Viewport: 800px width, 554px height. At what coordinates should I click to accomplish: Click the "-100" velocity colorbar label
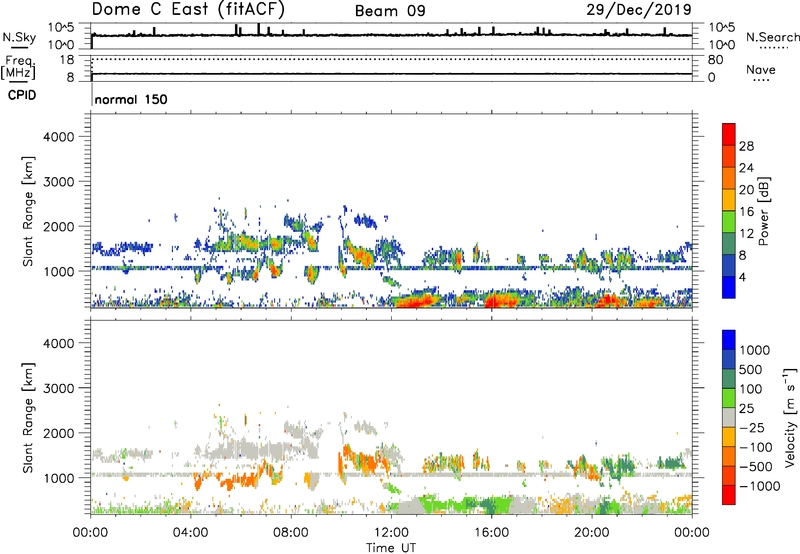coord(756,447)
